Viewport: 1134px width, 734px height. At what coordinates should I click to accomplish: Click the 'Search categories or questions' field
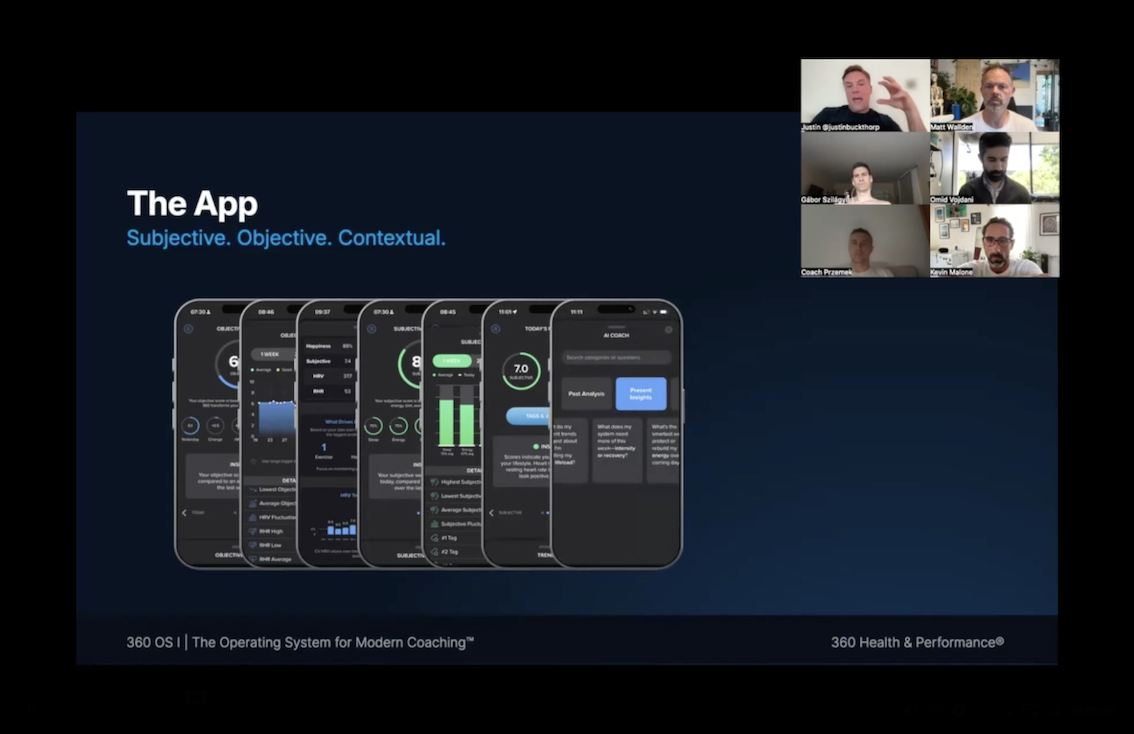click(616, 357)
